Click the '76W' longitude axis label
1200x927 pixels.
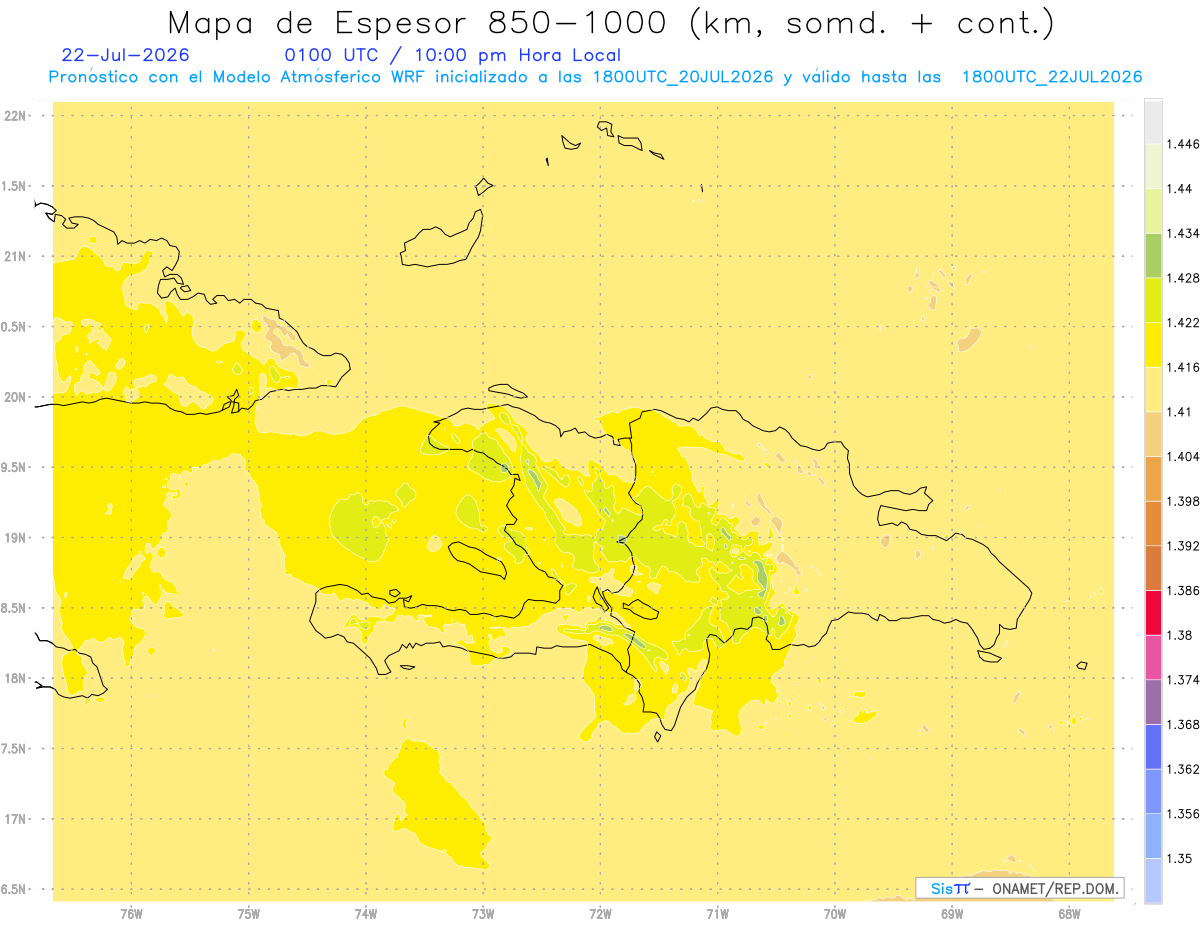(131, 914)
